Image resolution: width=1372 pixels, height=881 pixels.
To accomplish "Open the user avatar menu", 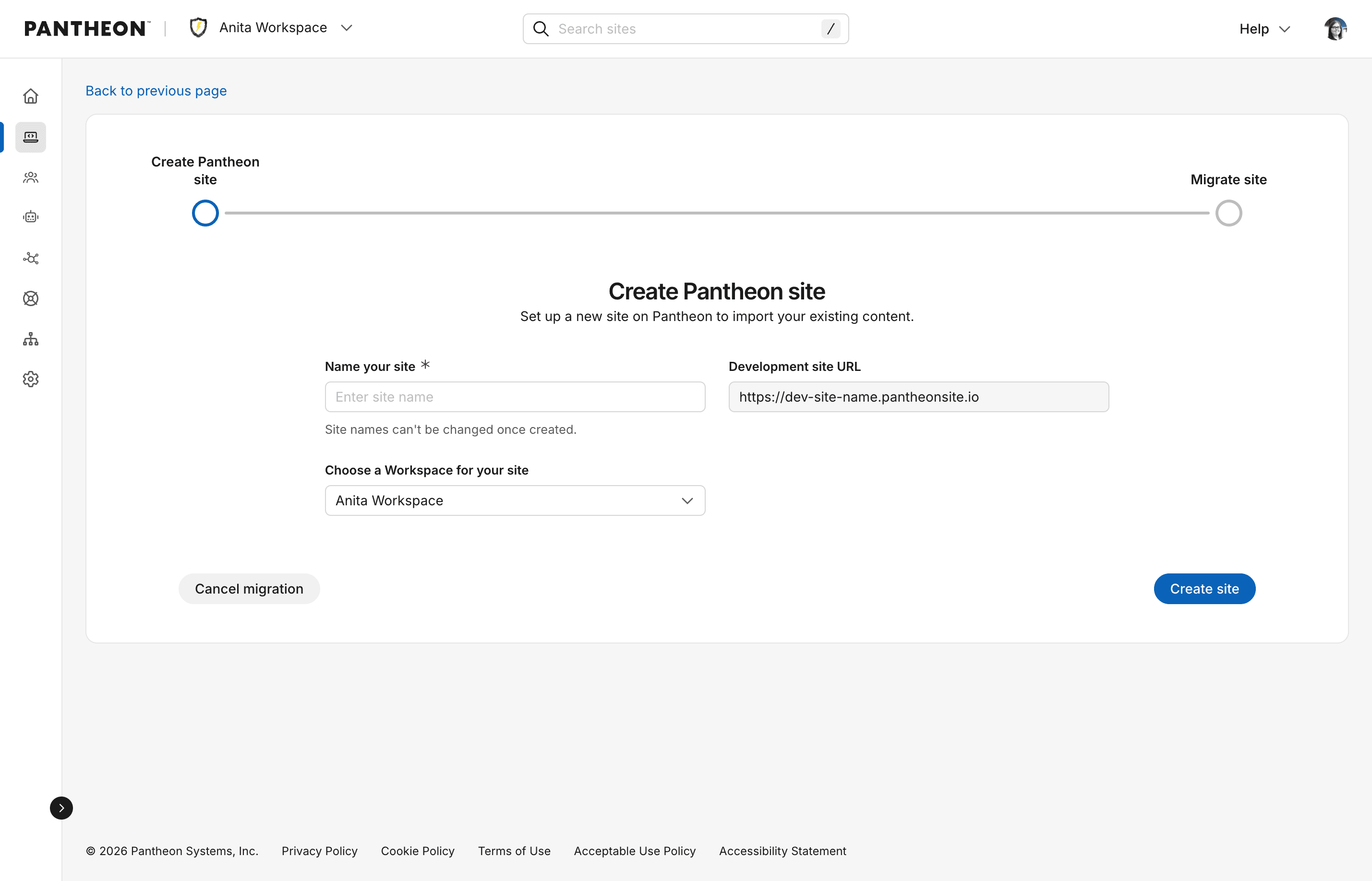I will point(1336,29).
